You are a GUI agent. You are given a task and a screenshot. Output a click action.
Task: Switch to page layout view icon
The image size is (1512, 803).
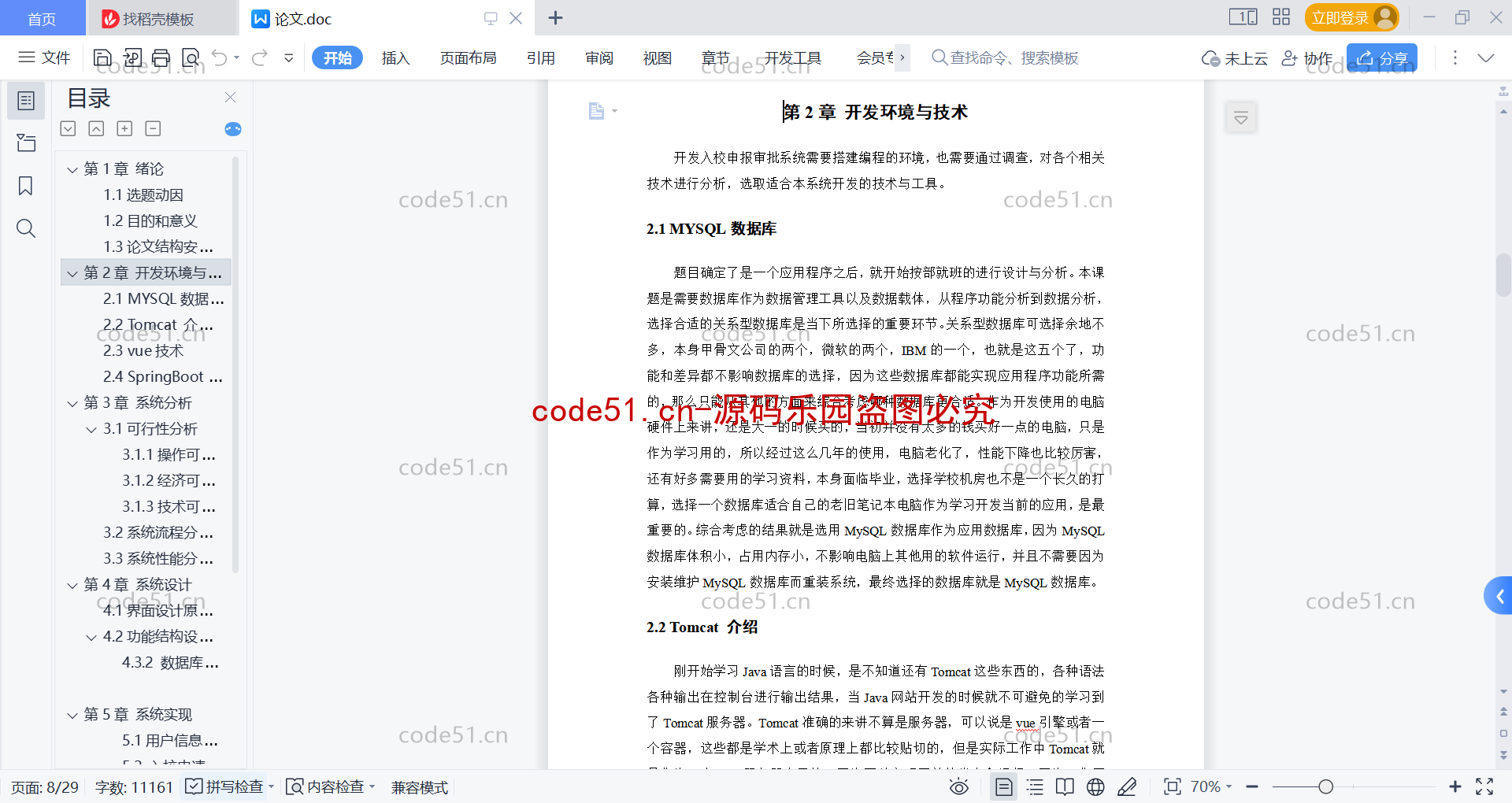pos(1003,786)
